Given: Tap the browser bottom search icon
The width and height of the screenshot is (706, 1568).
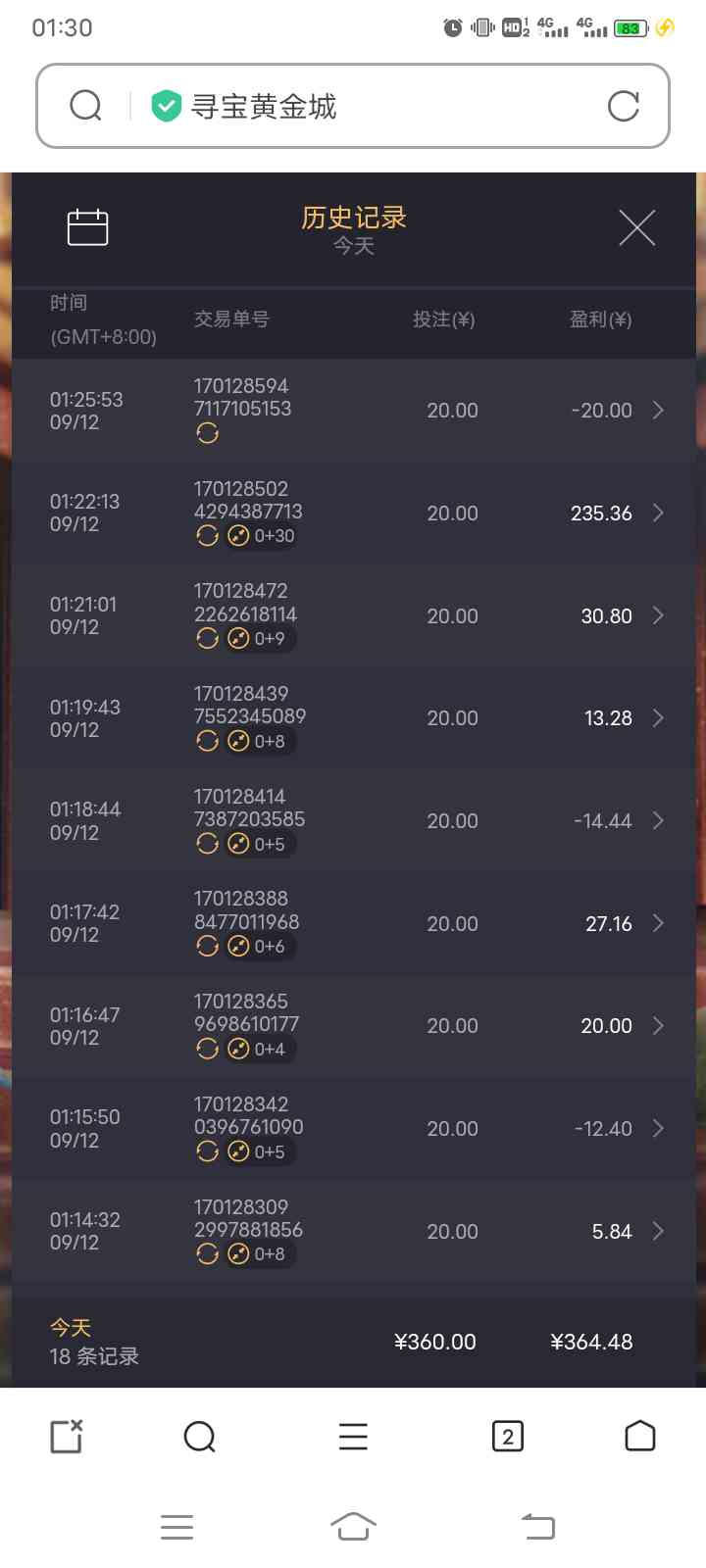Looking at the screenshot, I should click(199, 1437).
